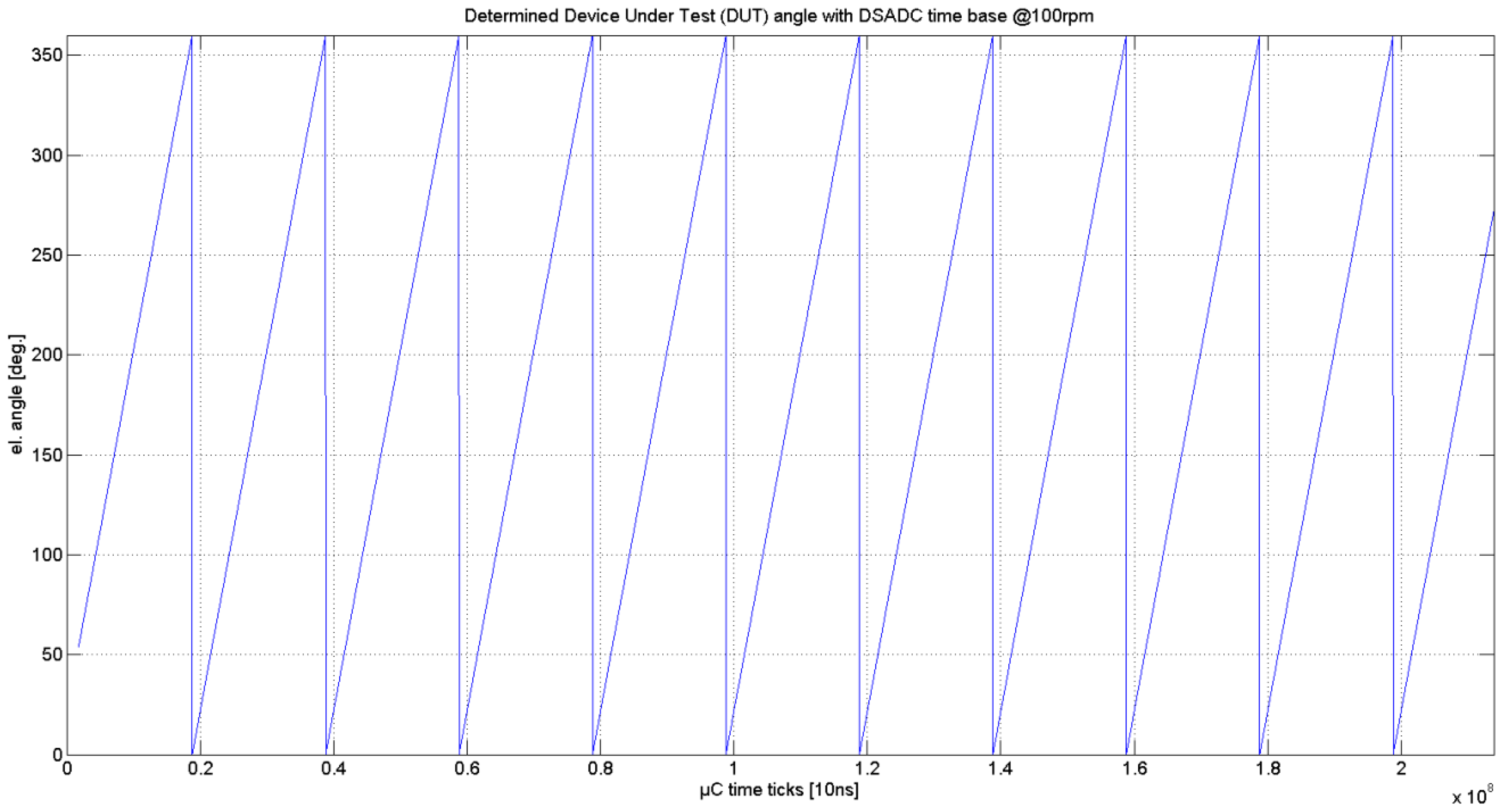Image resolution: width=1503 pixels, height=812 pixels.
Task: Click the start point of the blue curve
Action: click(x=79, y=646)
